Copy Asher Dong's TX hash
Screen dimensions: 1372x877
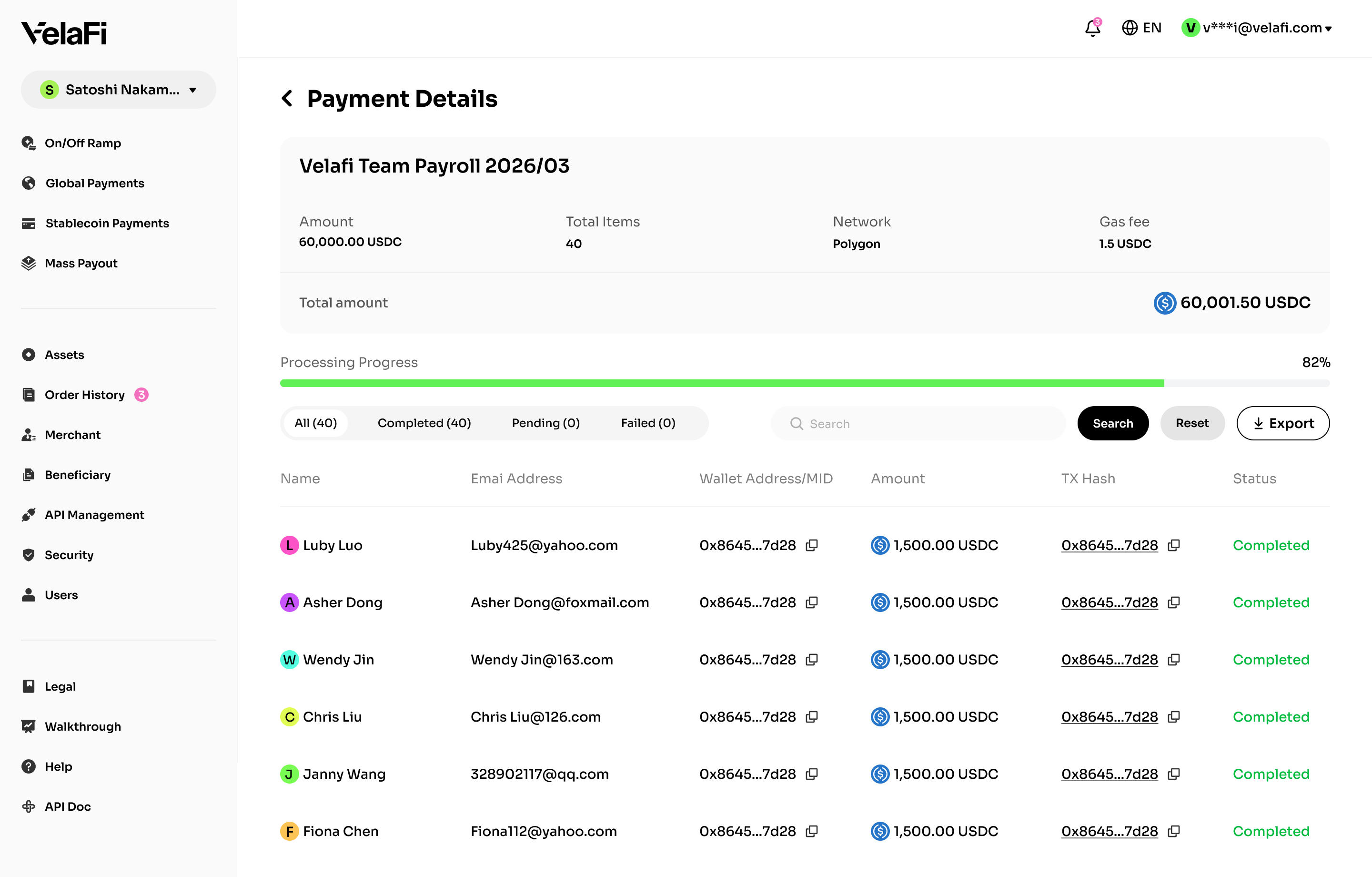point(1174,602)
